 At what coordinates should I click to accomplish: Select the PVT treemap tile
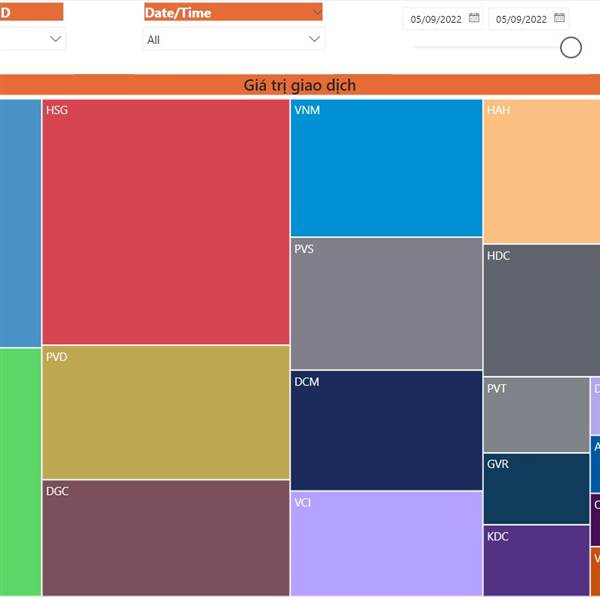536,415
